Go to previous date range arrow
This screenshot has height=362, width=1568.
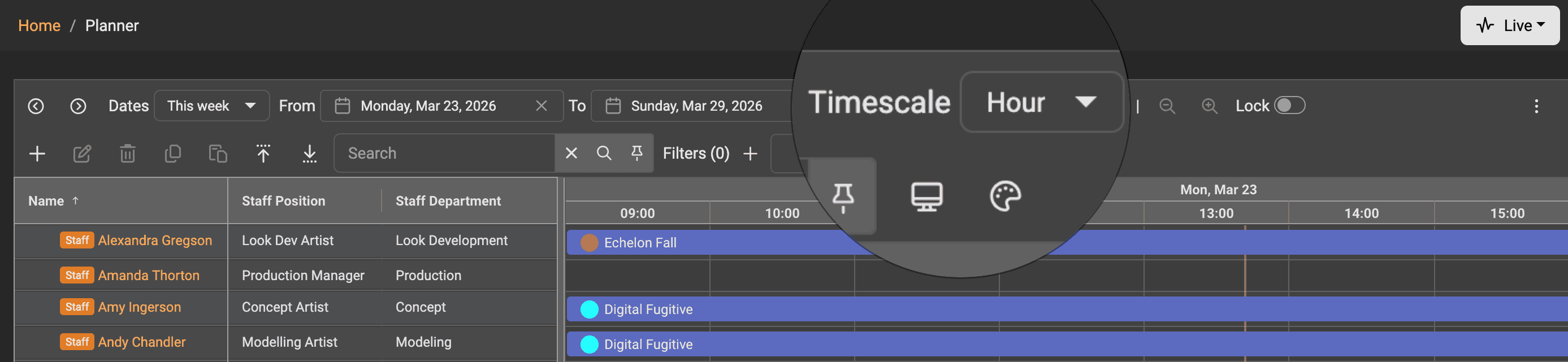[36, 106]
